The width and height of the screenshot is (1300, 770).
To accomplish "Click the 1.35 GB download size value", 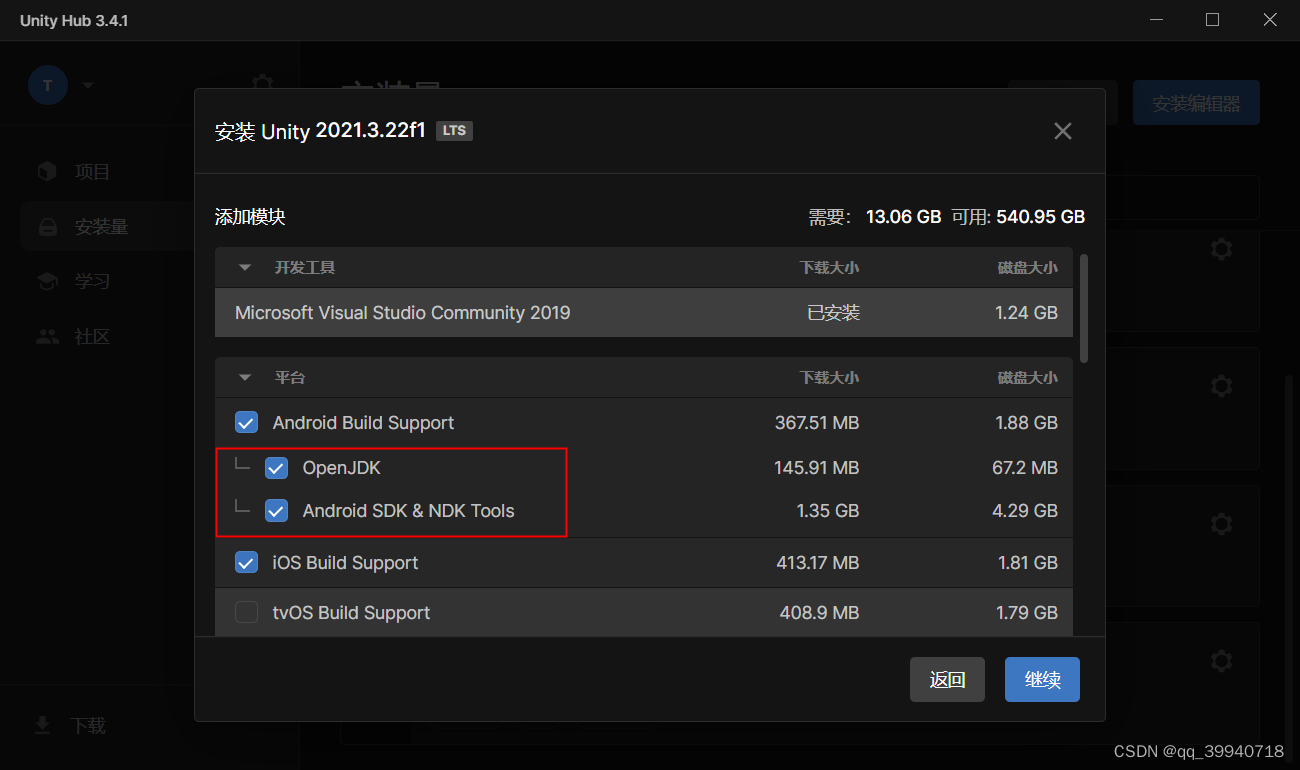I will 828,511.
